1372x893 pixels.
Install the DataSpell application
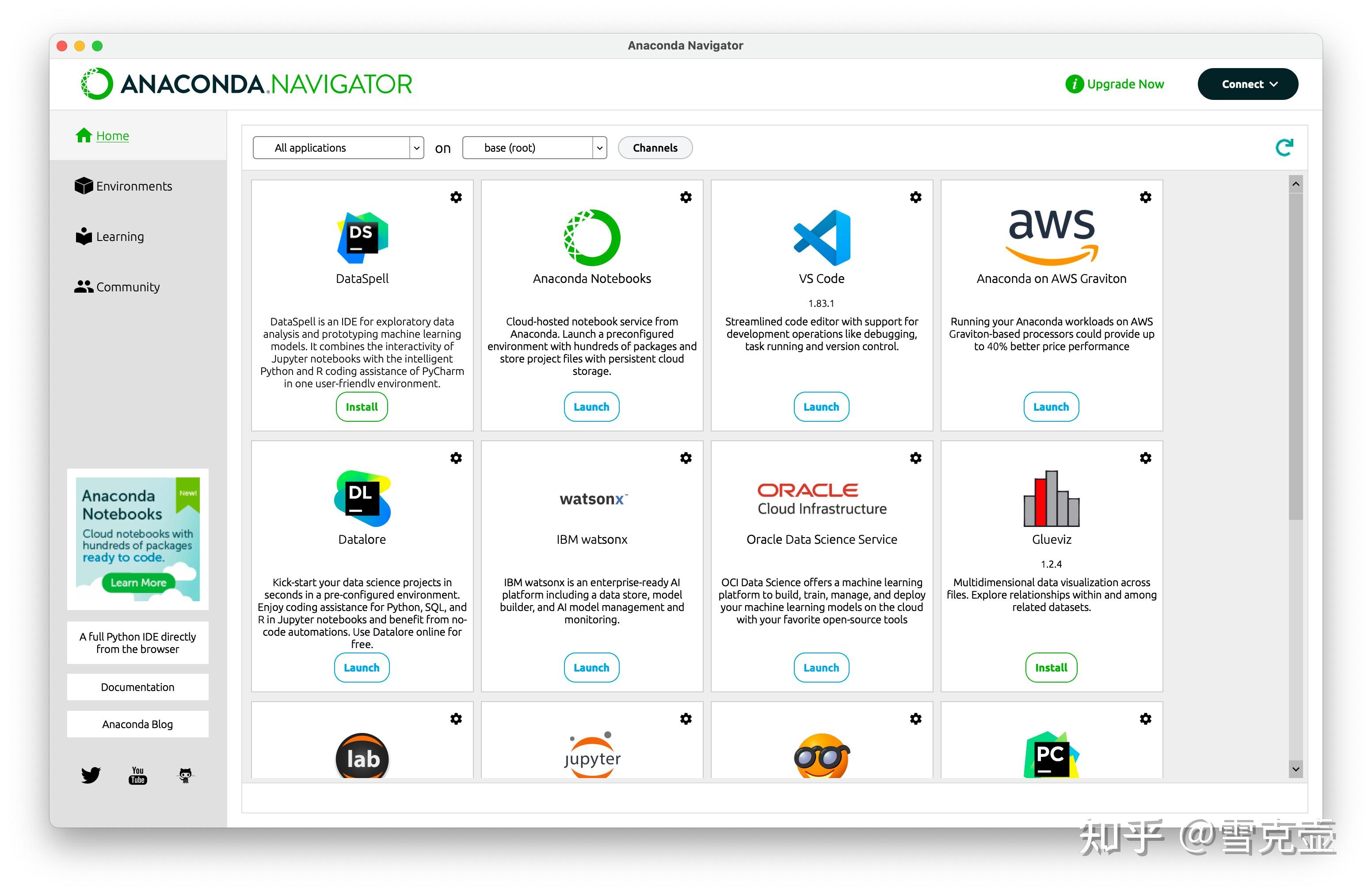362,407
